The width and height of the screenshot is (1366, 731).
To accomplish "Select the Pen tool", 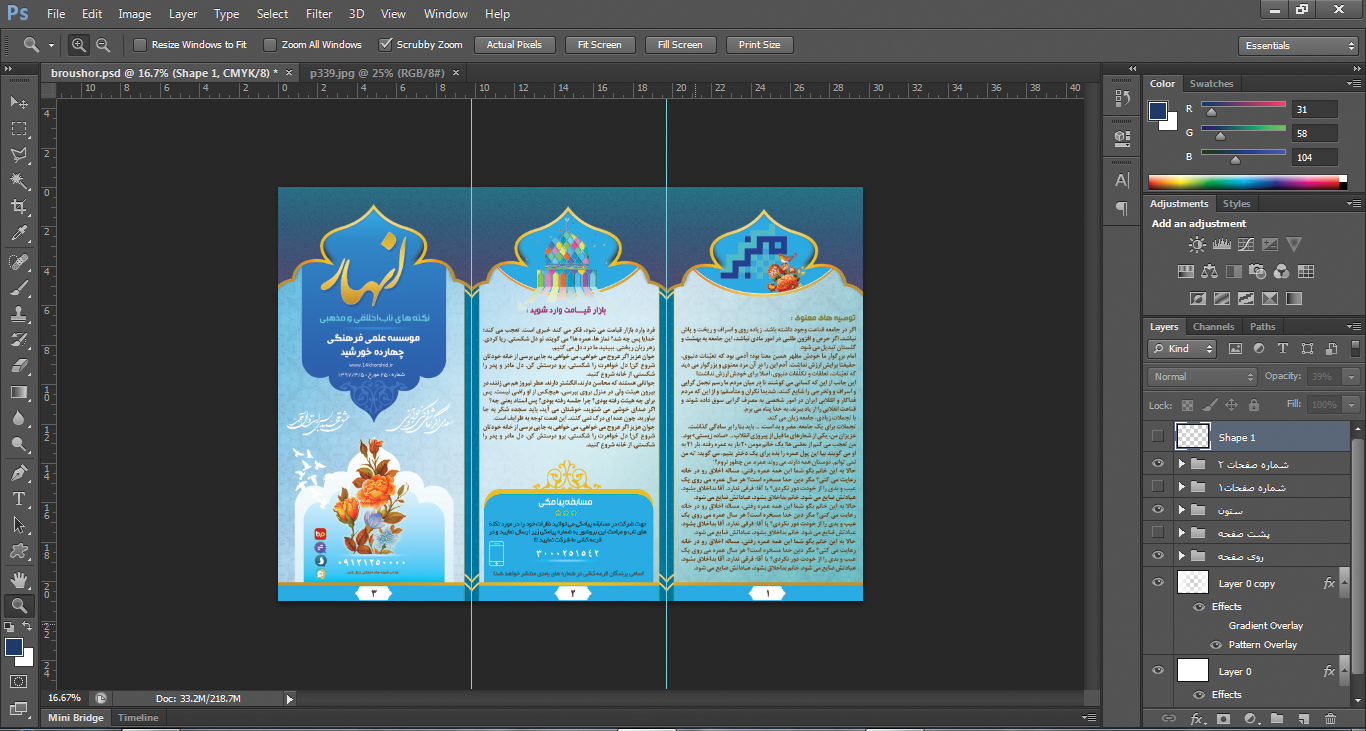I will click(19, 472).
